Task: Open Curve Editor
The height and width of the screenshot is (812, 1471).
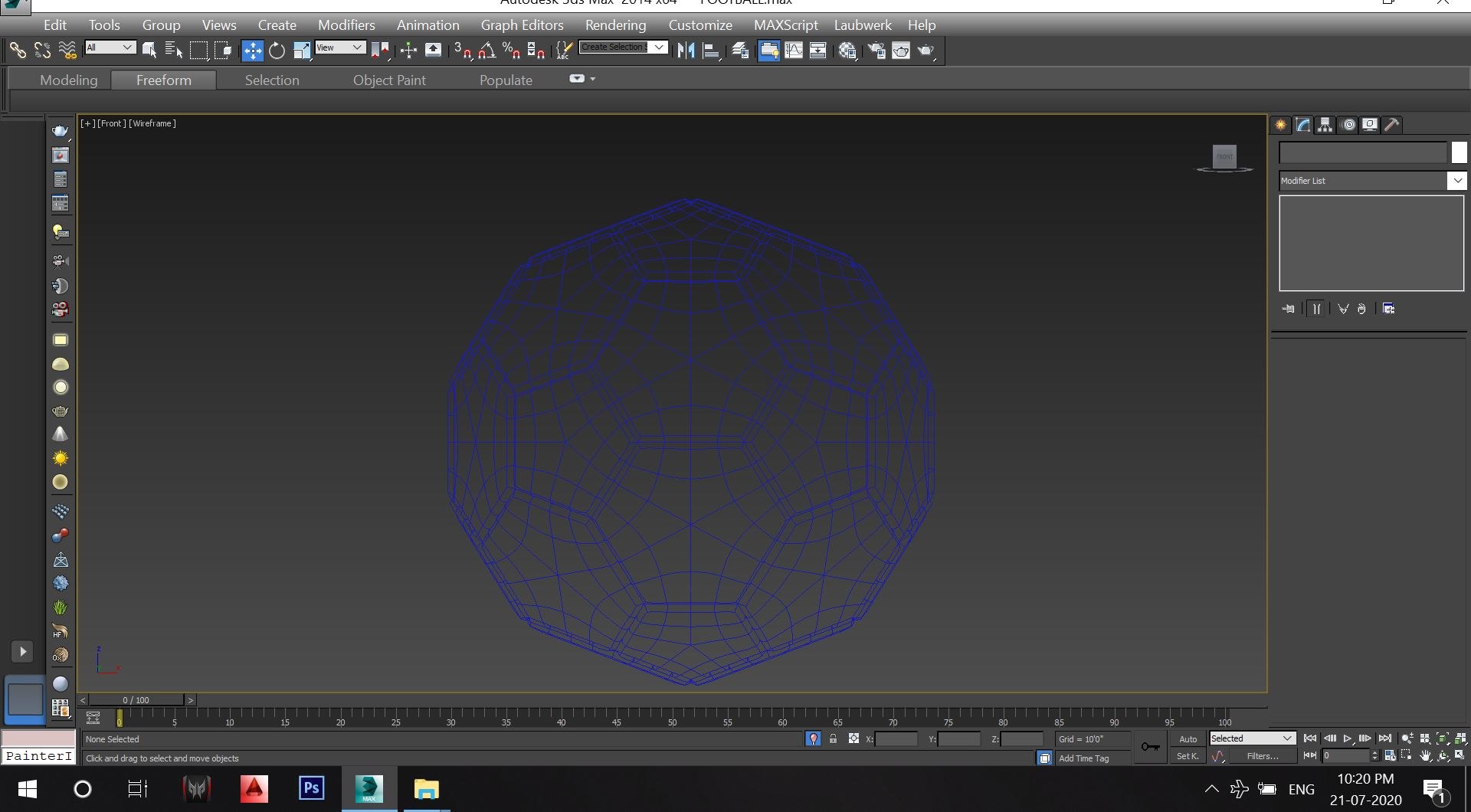Action: pyautogui.click(x=794, y=51)
